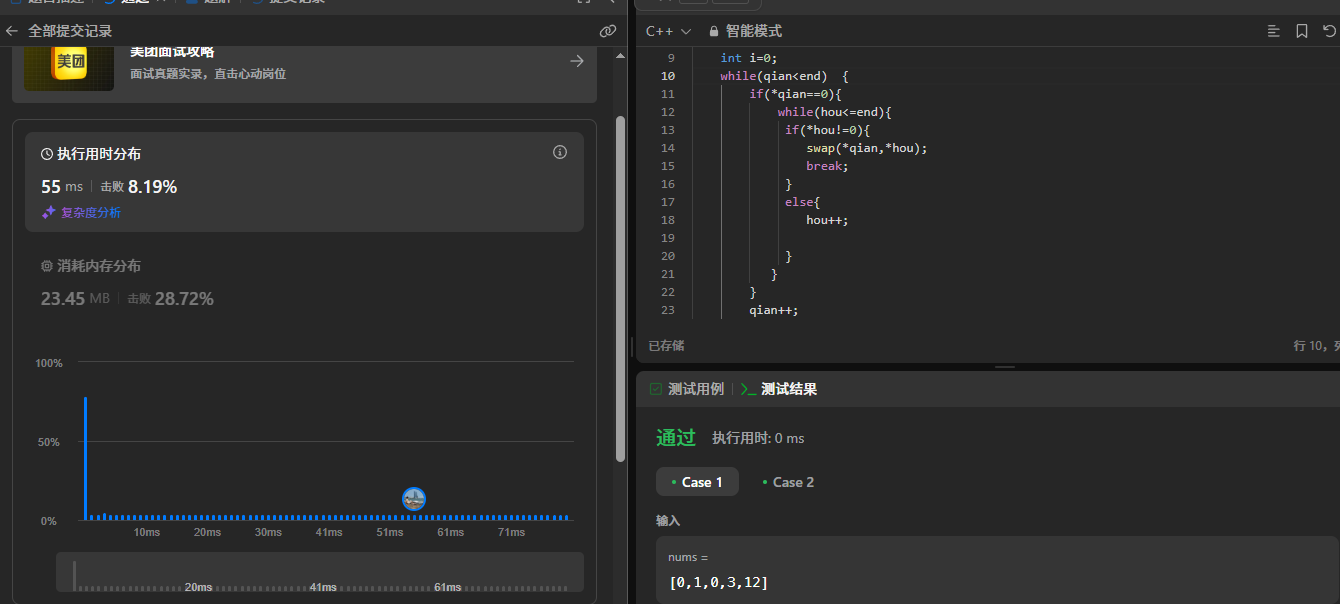This screenshot has height=604, width=1340.
Task: Click the break; code line
Action: (x=827, y=166)
